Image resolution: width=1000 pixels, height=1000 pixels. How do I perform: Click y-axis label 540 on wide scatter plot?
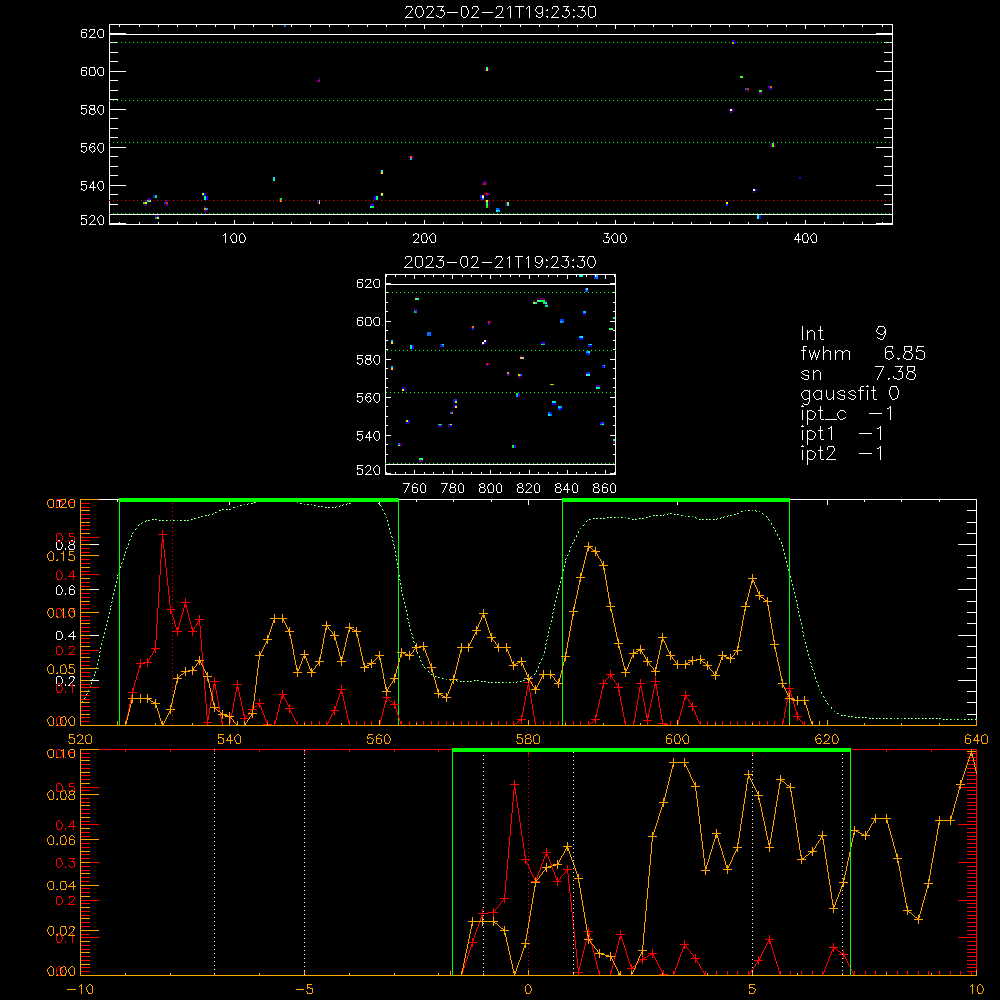(x=92, y=186)
